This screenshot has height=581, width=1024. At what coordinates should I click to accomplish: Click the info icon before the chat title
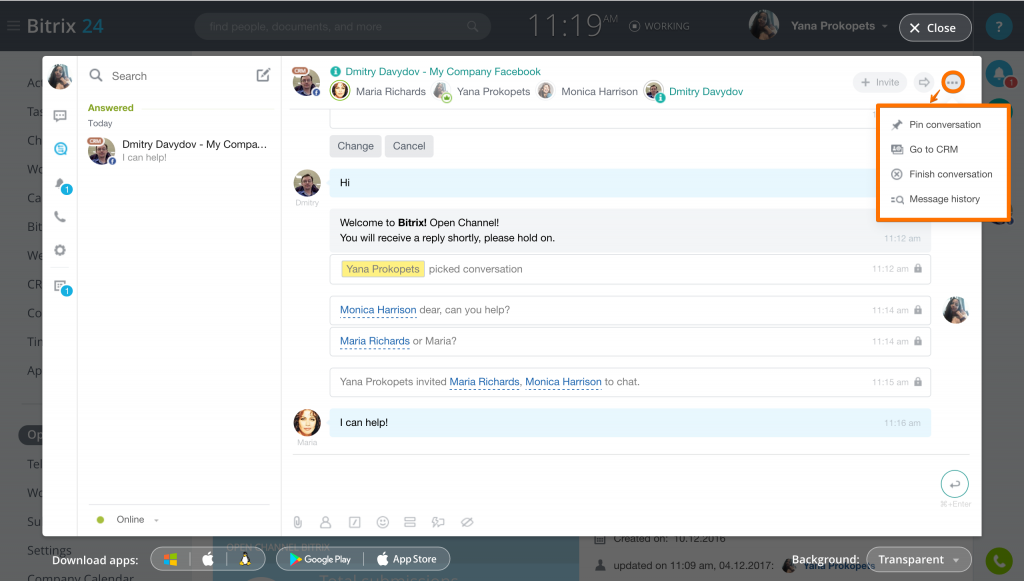tap(336, 71)
